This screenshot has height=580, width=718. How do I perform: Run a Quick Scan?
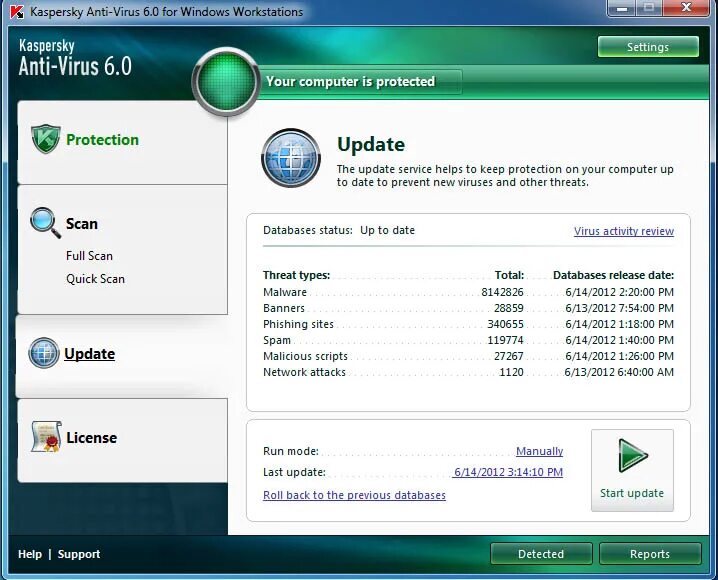pos(95,279)
